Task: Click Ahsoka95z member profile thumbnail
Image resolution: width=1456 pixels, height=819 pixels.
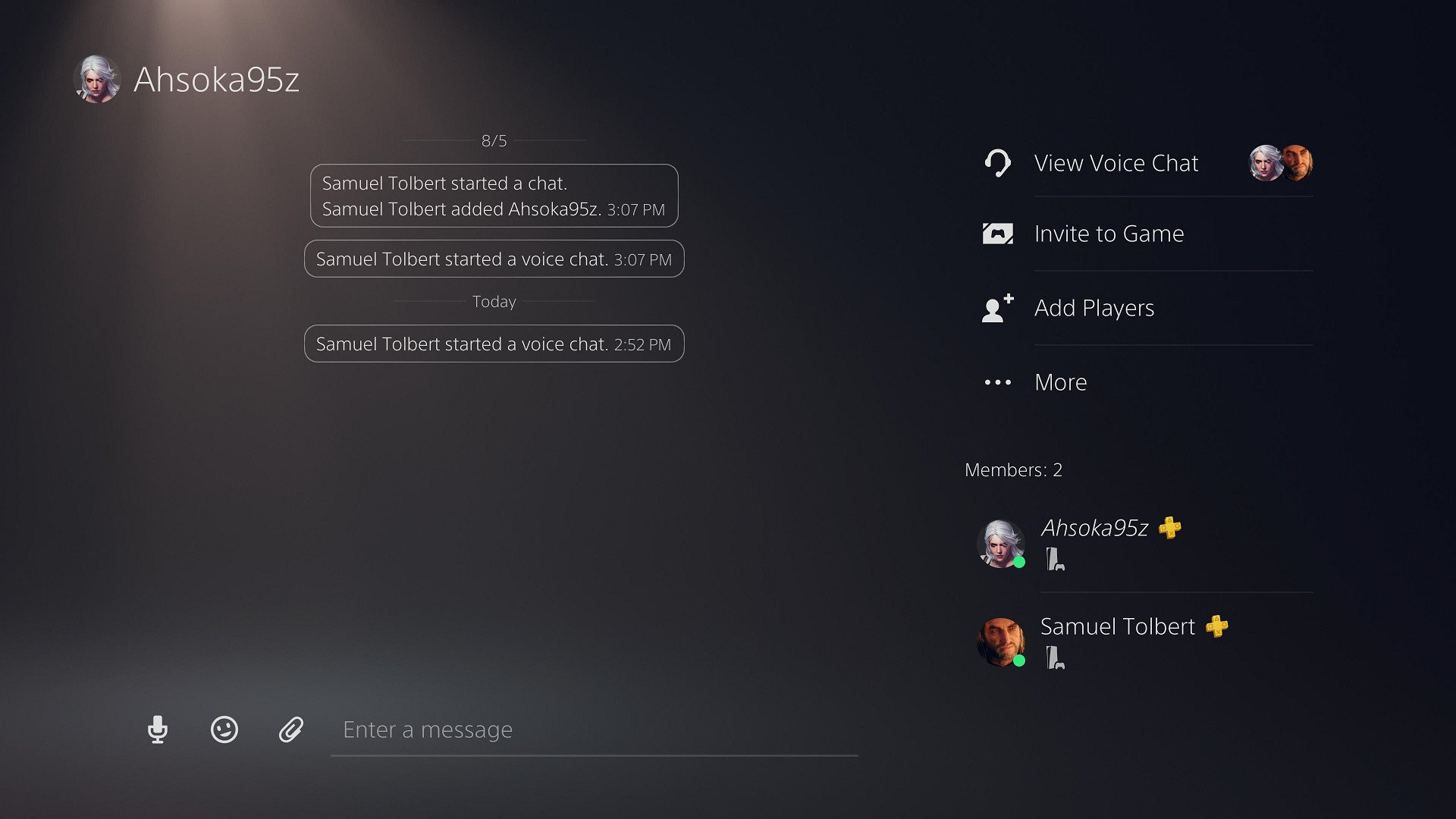Action: (x=1000, y=540)
